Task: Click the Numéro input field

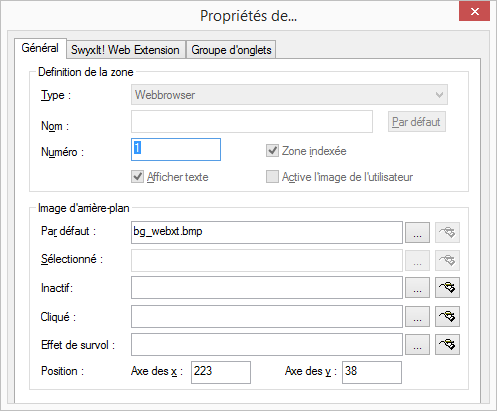Action: (176, 149)
